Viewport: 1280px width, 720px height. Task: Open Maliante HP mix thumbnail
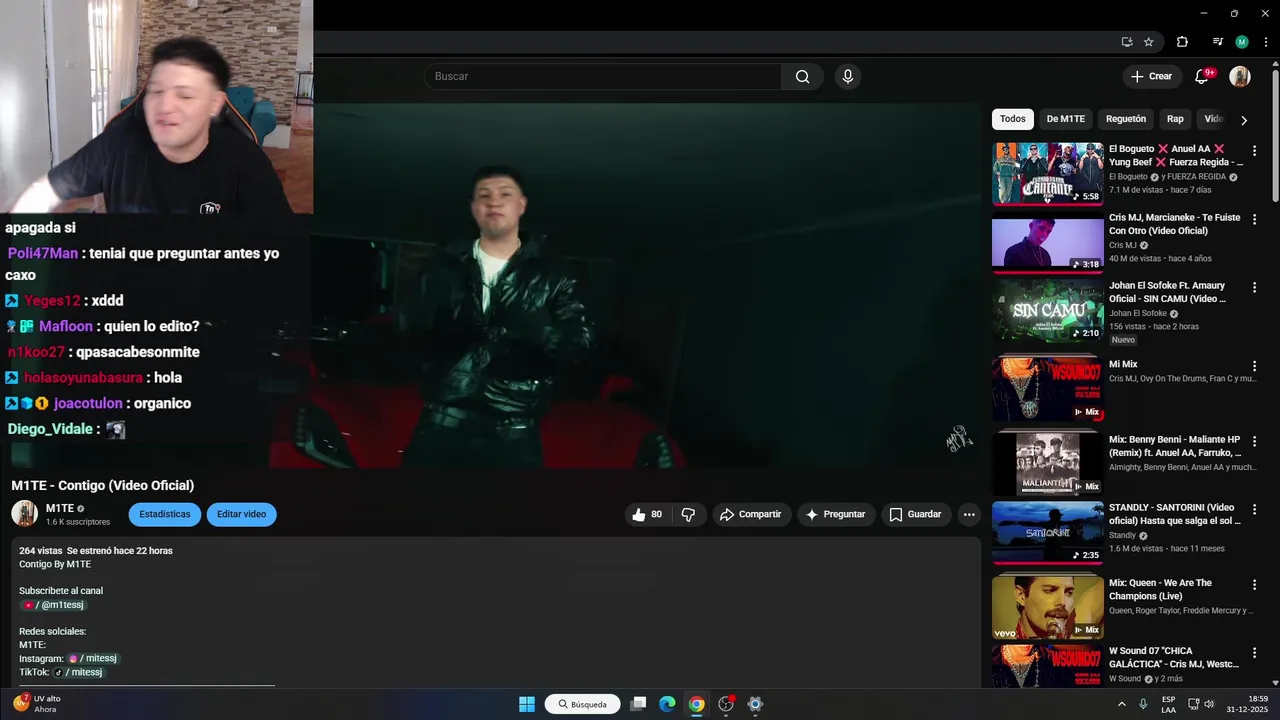(x=1047, y=463)
